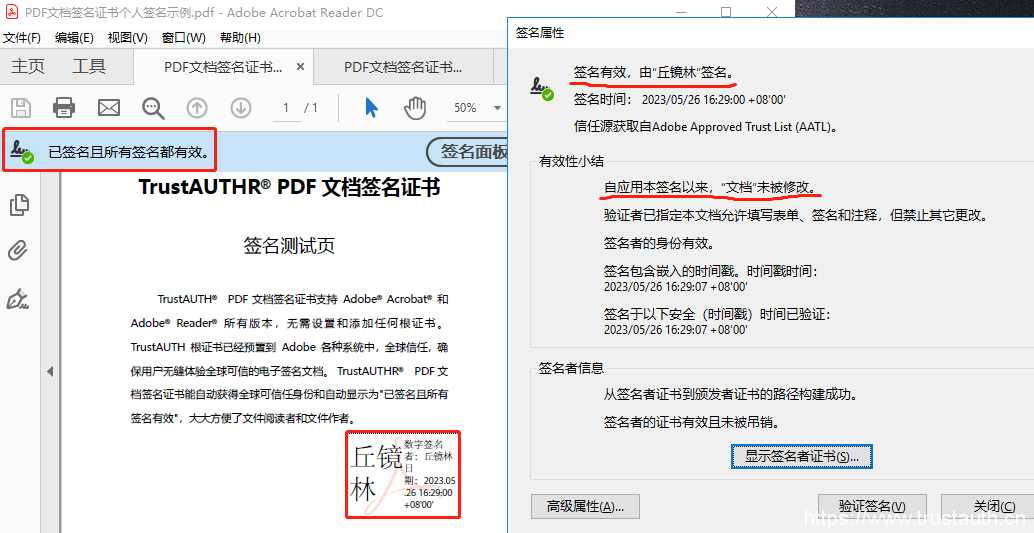1034x533 pixels.
Task: Click the 签名测试页 subtitle
Action: pos(289,247)
